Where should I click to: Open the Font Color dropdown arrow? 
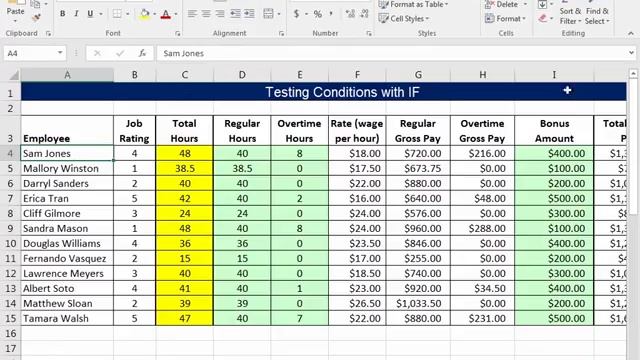(176, 14)
